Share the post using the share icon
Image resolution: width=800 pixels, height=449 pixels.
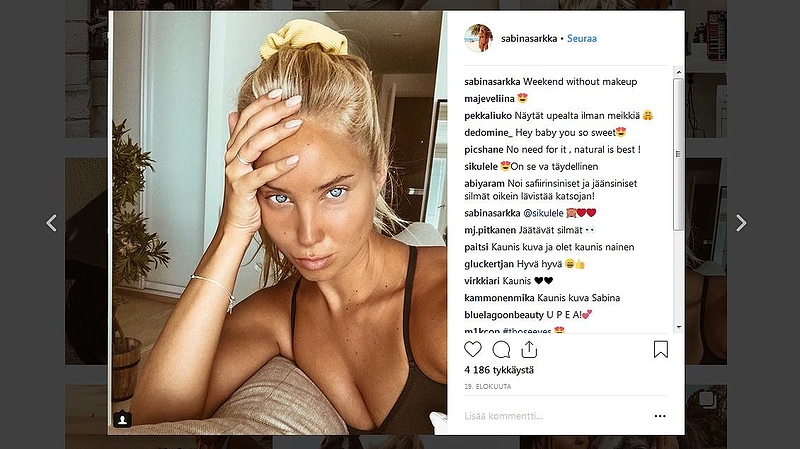pos(529,350)
